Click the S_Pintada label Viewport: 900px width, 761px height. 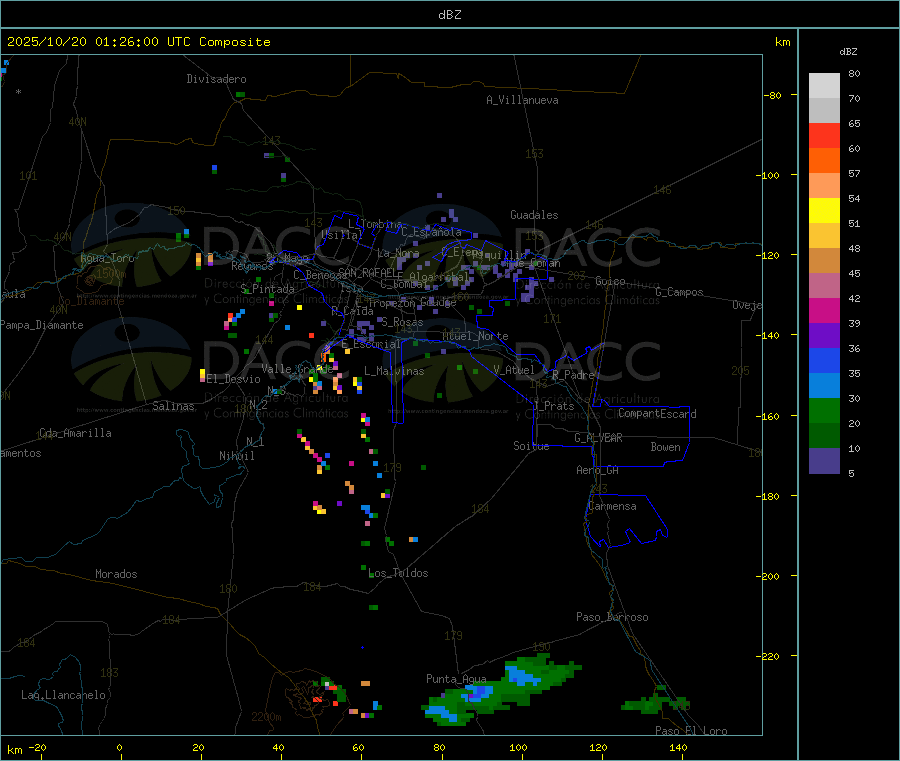(x=267, y=289)
